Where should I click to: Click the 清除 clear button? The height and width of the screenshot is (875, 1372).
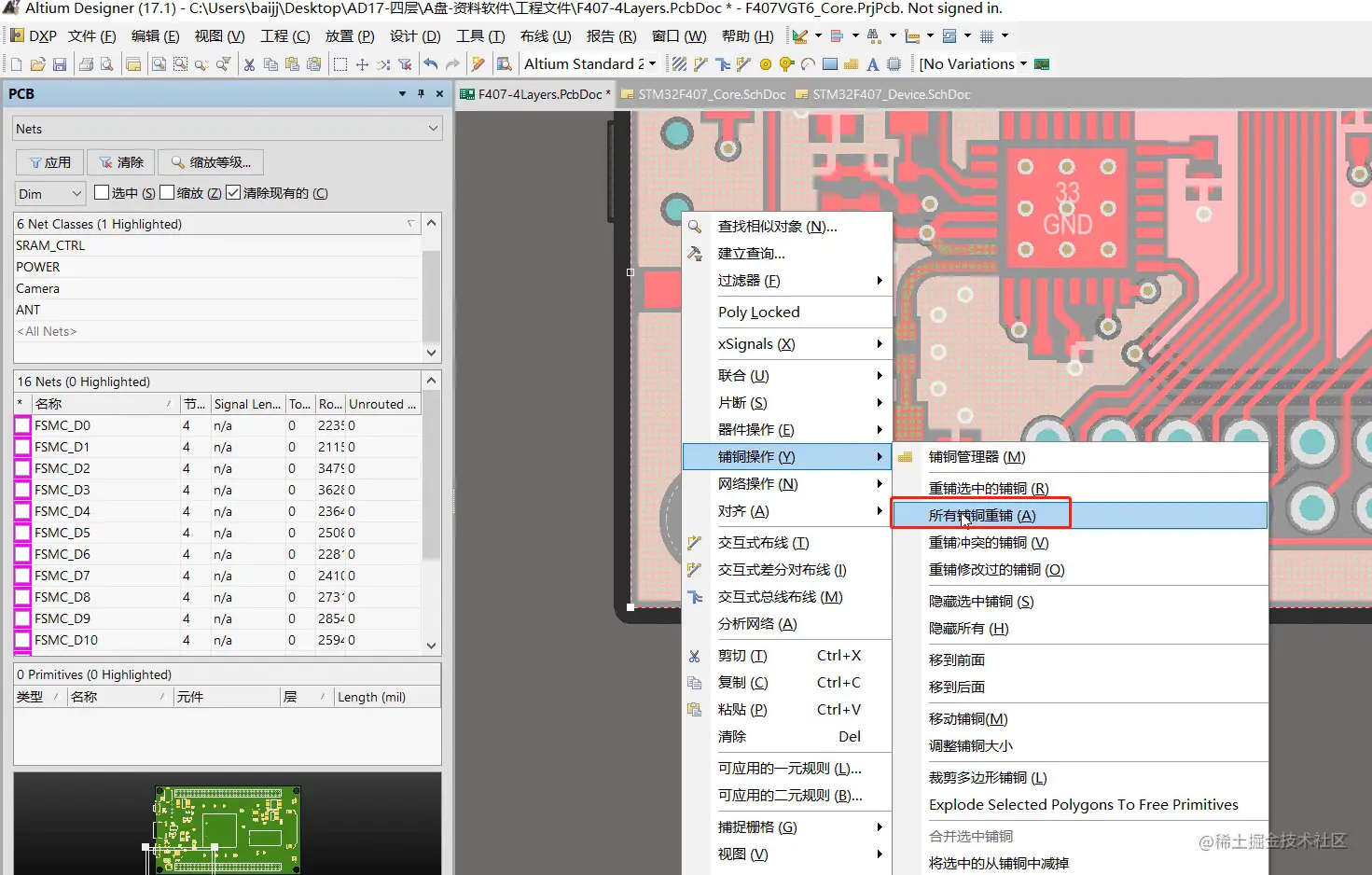pyautogui.click(x=120, y=162)
